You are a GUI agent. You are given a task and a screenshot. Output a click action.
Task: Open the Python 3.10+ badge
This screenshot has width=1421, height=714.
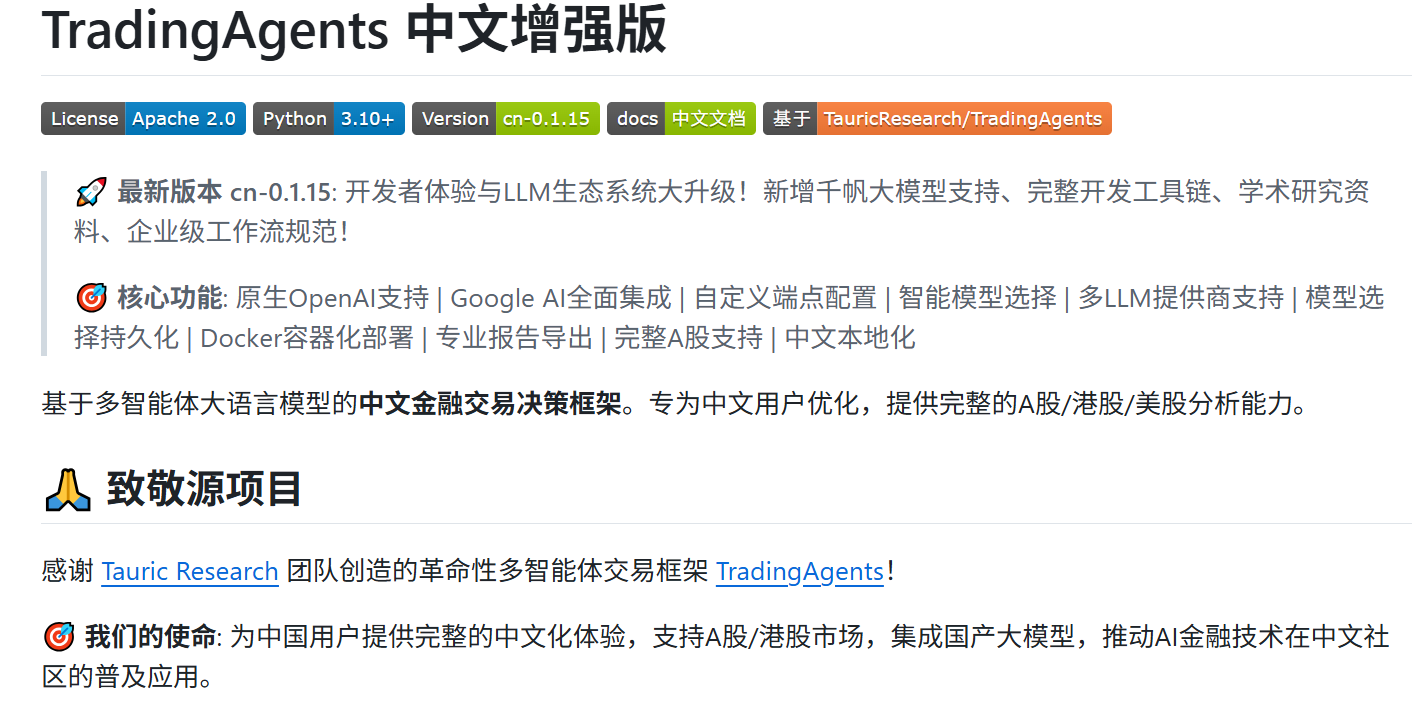328,118
